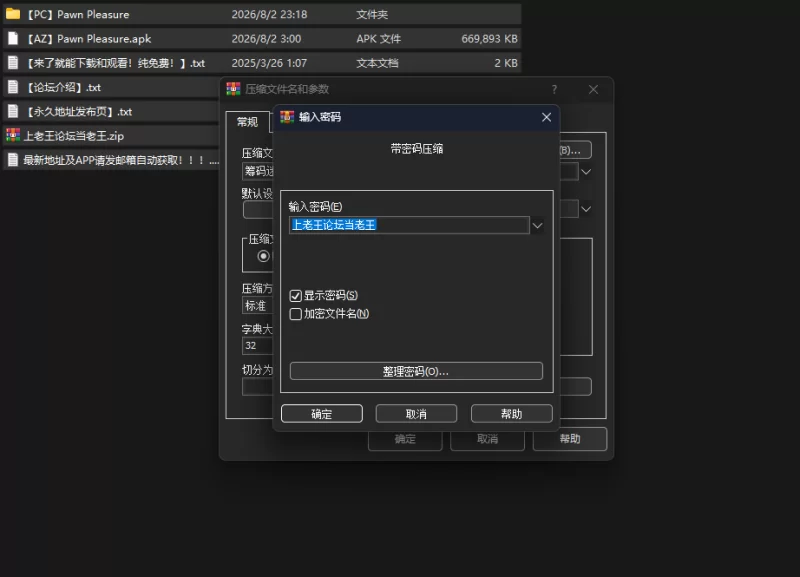Select file name 【论坛介绍】.txt
The height and width of the screenshot is (577, 800).
click(x=63, y=87)
